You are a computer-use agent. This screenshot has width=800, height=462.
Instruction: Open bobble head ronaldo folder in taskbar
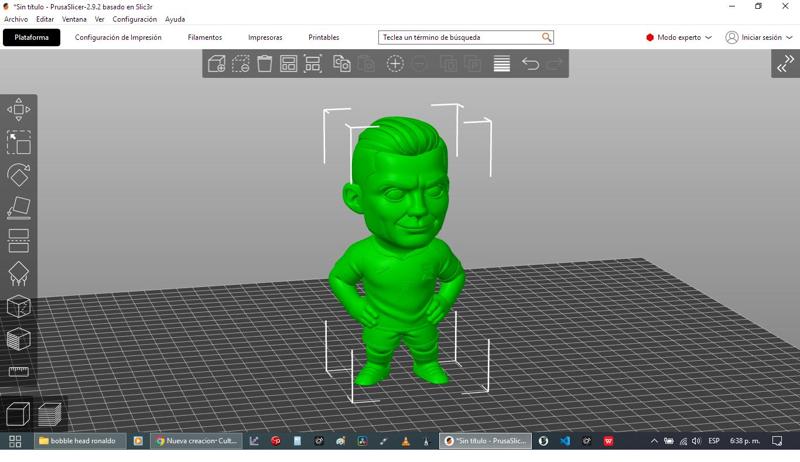(80, 441)
